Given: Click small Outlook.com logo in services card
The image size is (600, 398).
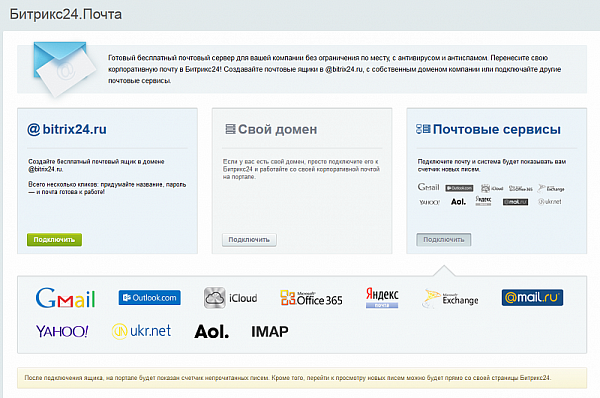Looking at the screenshot, I should 459,188.
